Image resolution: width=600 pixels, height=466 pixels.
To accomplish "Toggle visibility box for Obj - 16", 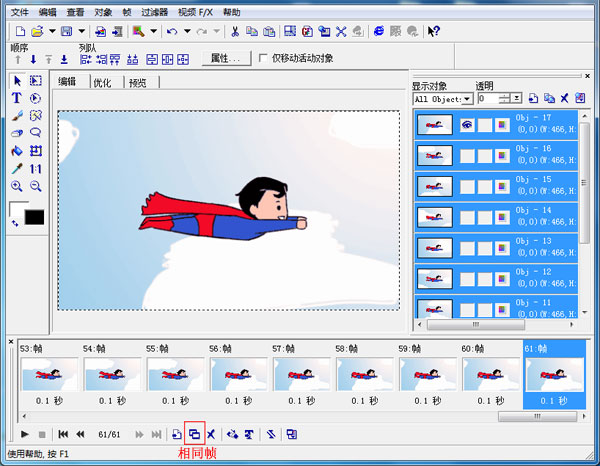I will click(x=467, y=156).
